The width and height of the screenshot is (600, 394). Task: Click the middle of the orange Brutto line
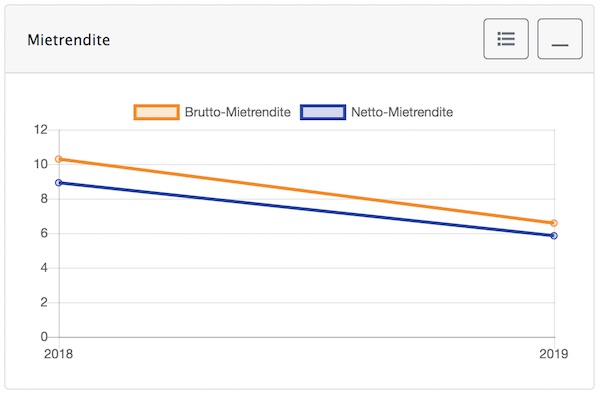(x=306, y=191)
